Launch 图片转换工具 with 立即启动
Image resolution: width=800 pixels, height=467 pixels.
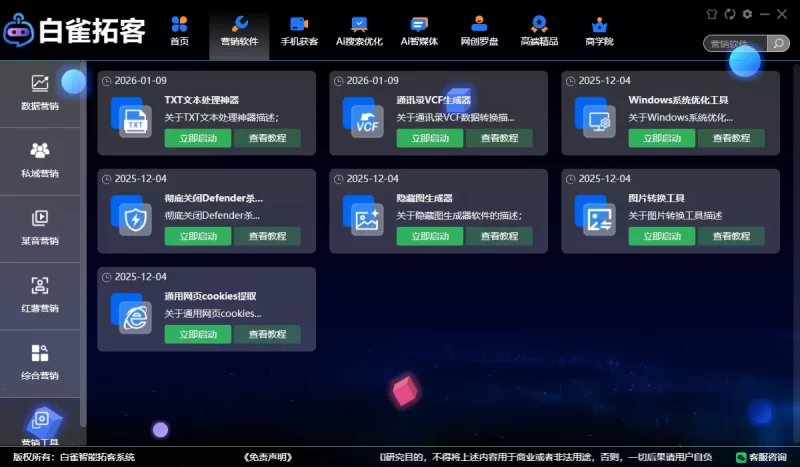662,236
